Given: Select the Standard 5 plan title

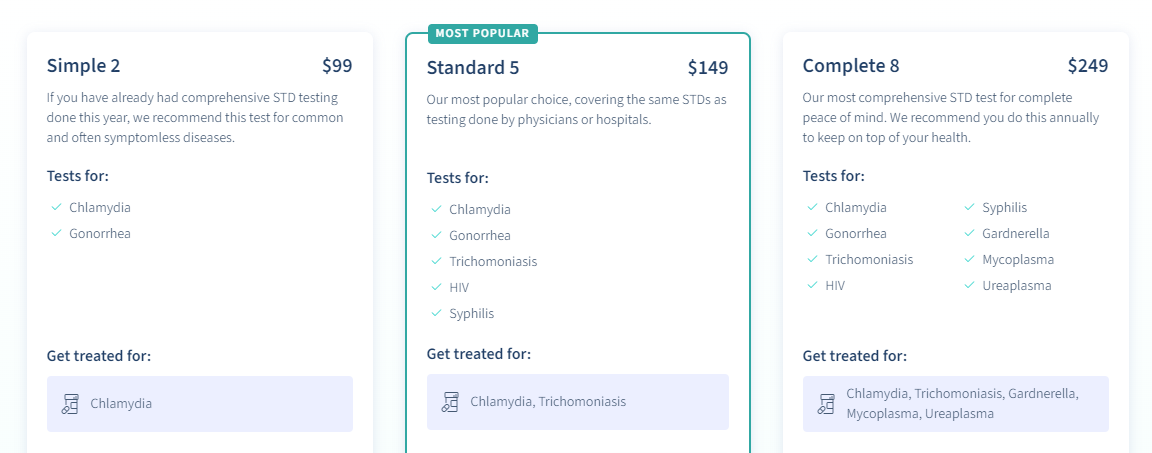Looking at the screenshot, I should (x=473, y=68).
